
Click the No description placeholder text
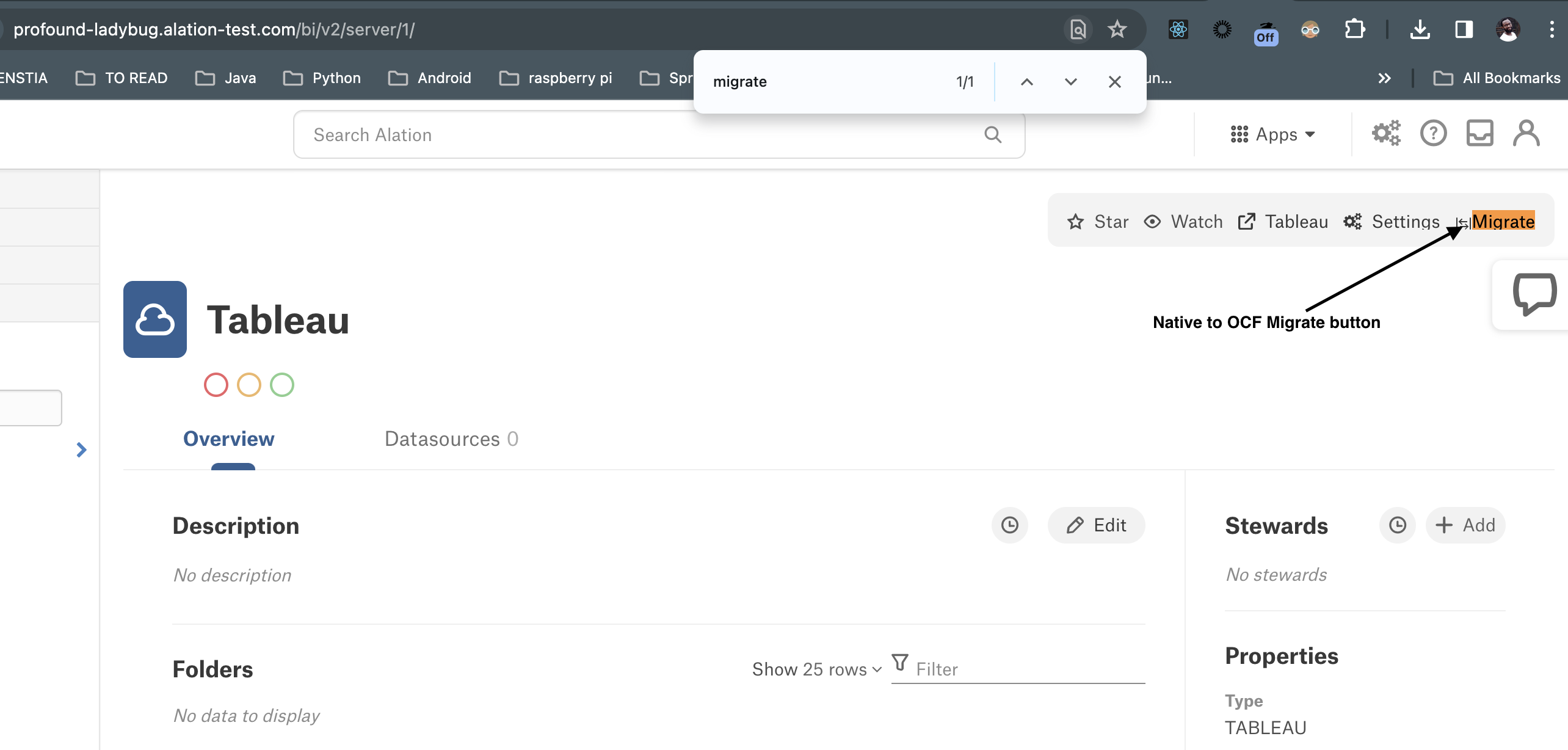pos(233,575)
